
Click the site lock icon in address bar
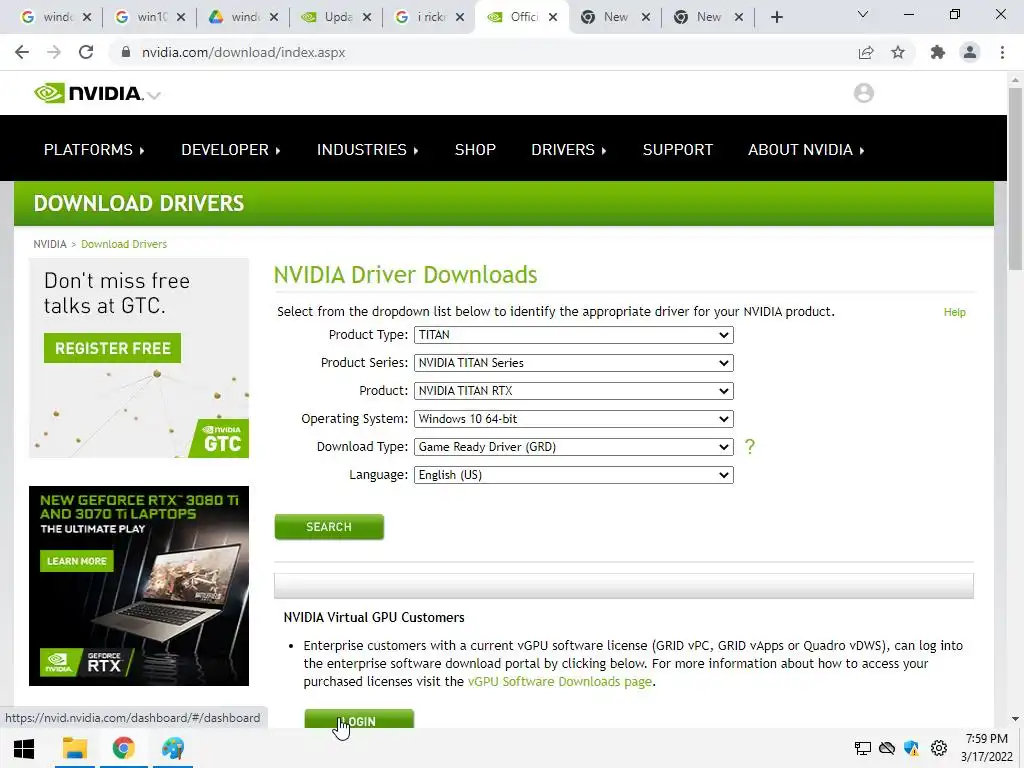126,52
